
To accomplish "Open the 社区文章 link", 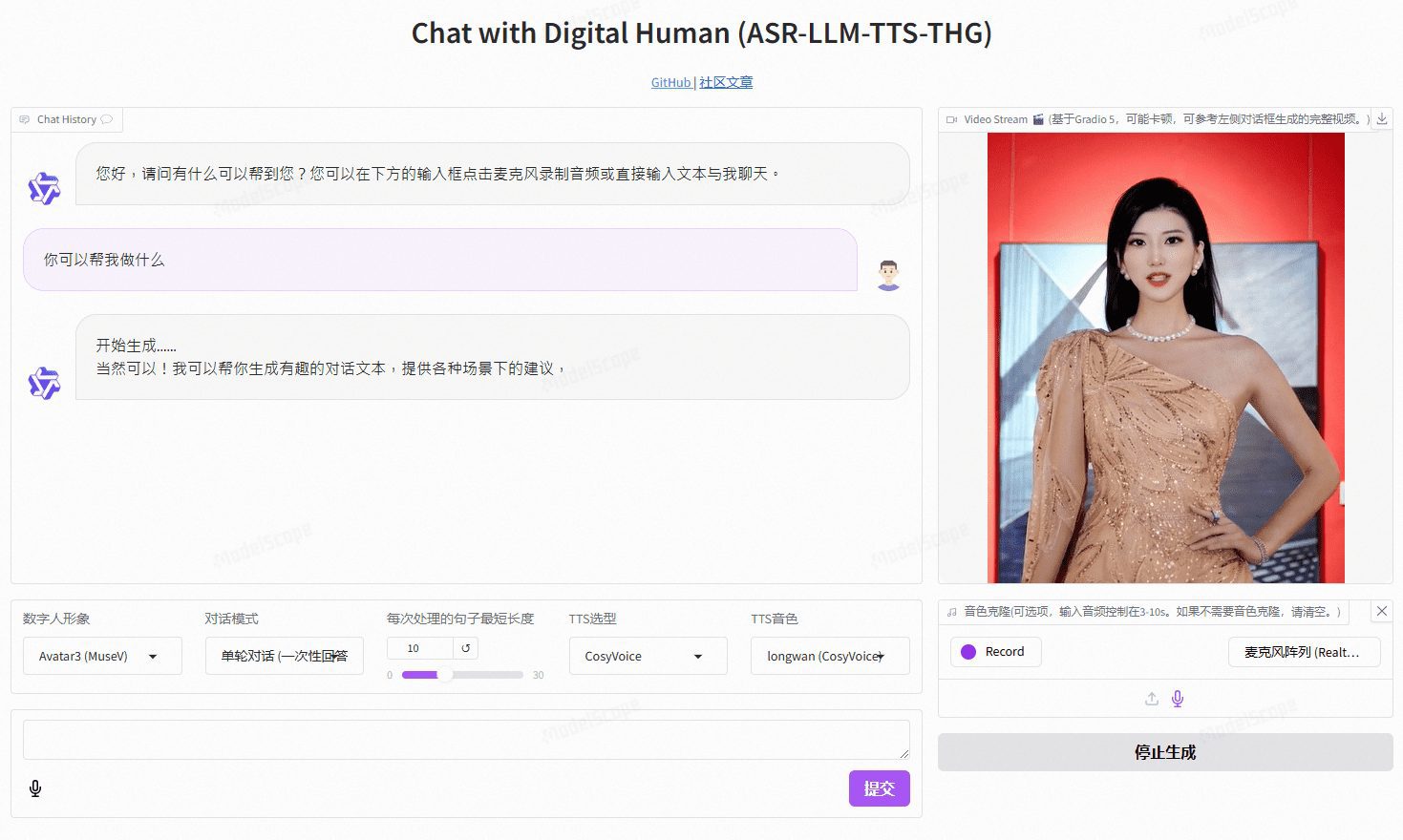I will [726, 83].
